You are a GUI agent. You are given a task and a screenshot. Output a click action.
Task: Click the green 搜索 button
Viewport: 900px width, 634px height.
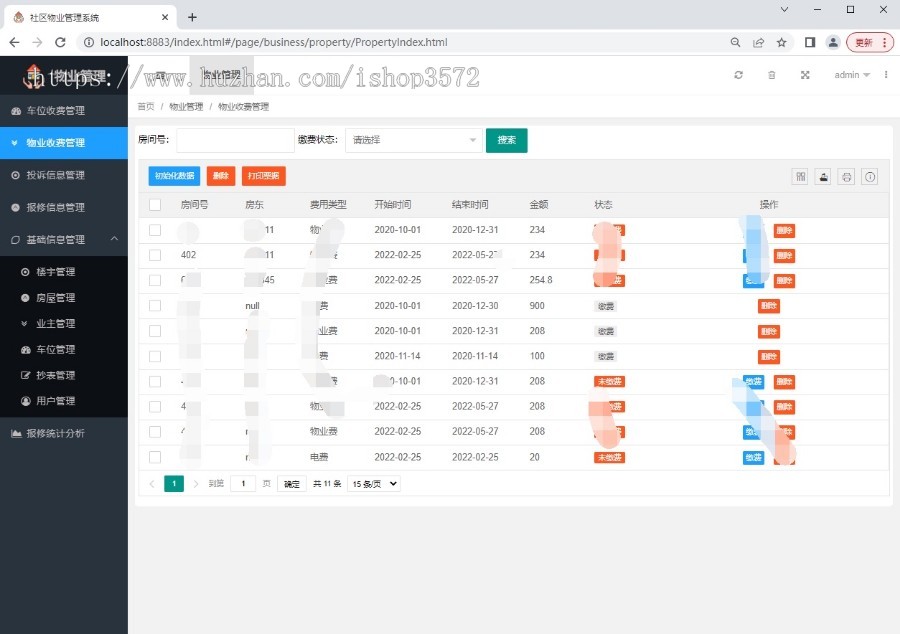(506, 140)
